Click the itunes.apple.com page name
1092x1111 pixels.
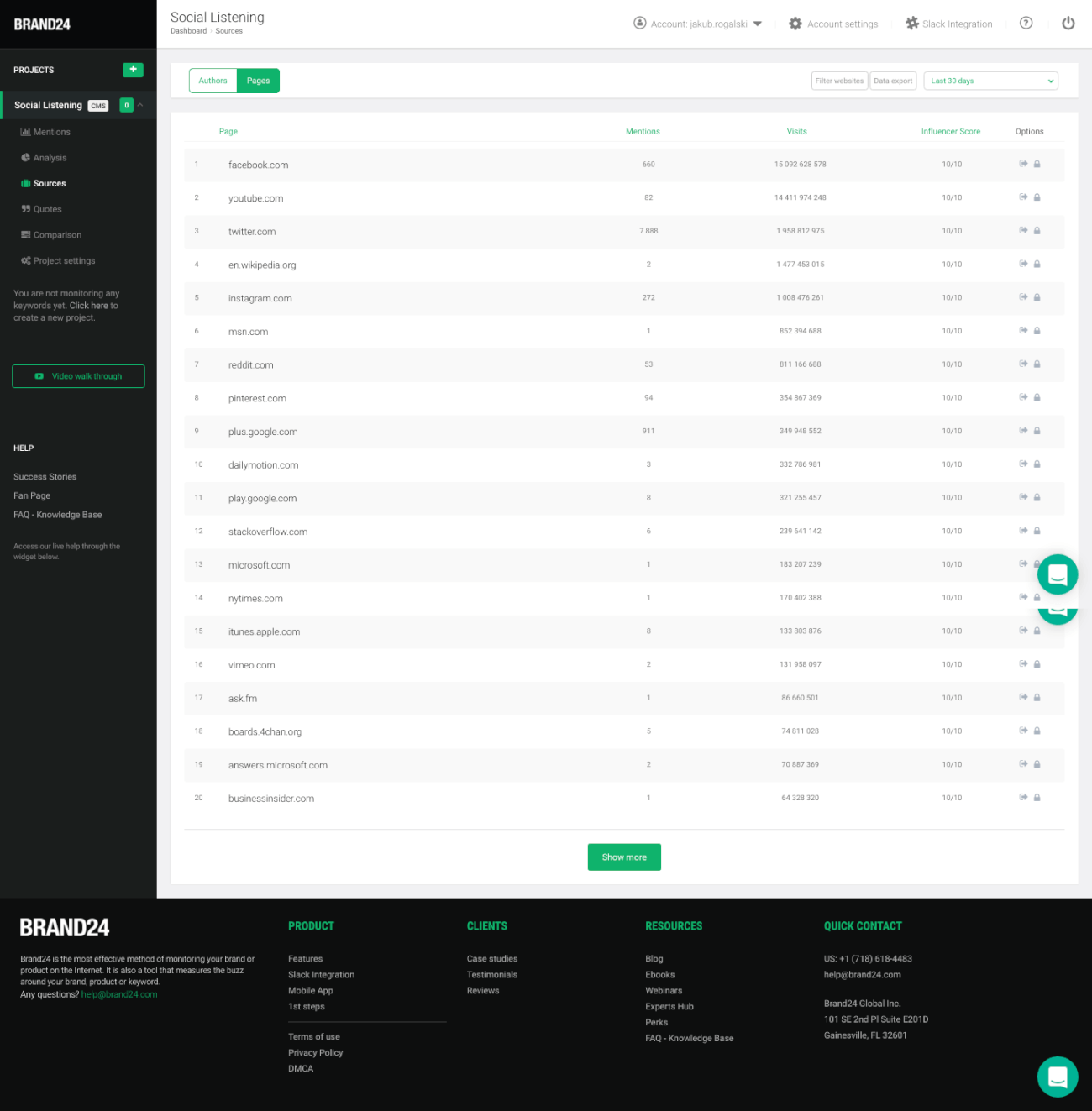click(x=264, y=631)
